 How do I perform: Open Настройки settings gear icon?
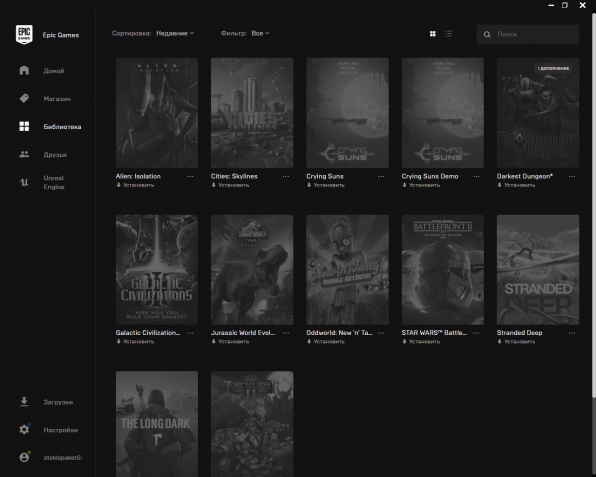24,429
